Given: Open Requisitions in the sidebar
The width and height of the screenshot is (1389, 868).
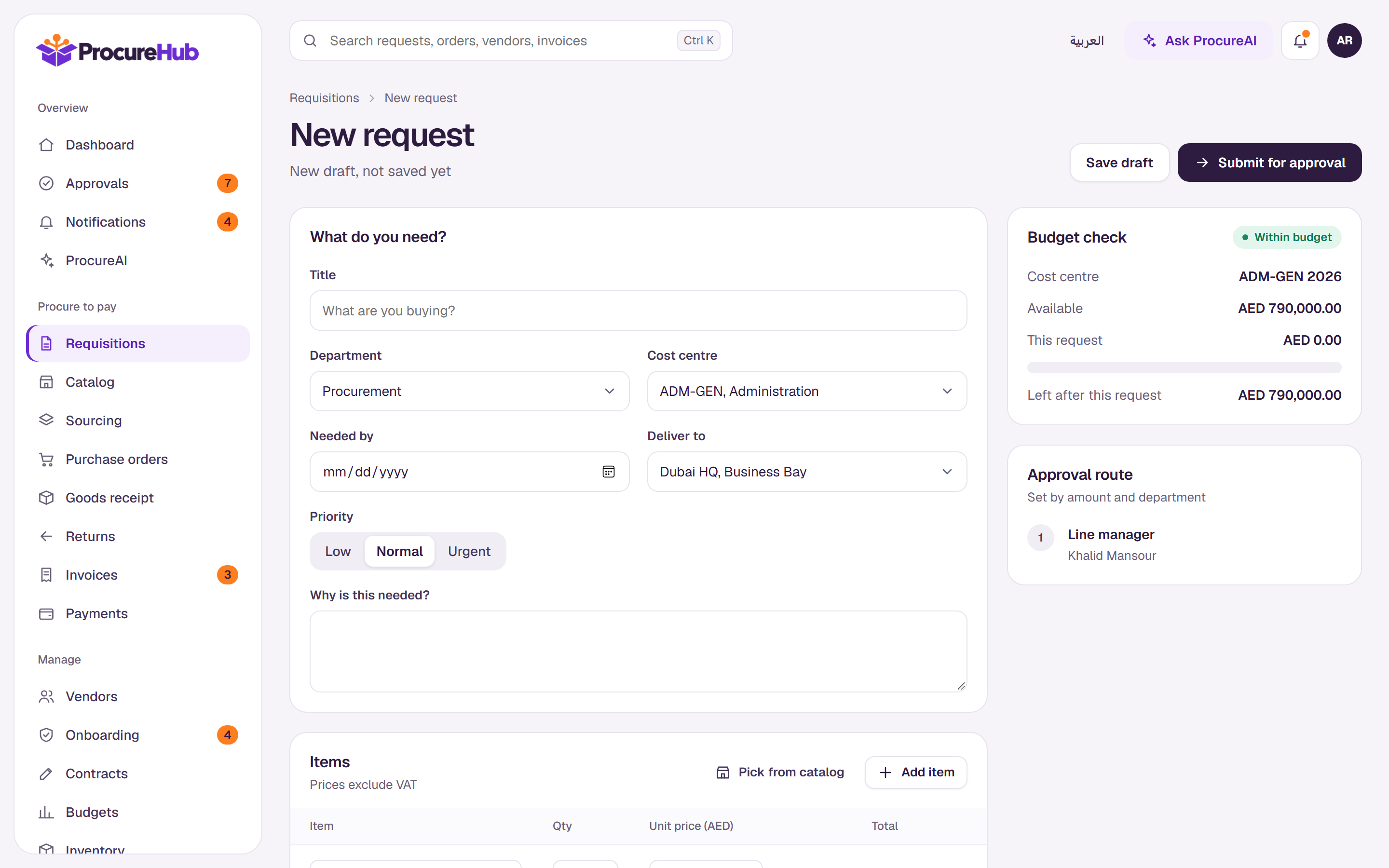Looking at the screenshot, I should (x=138, y=343).
